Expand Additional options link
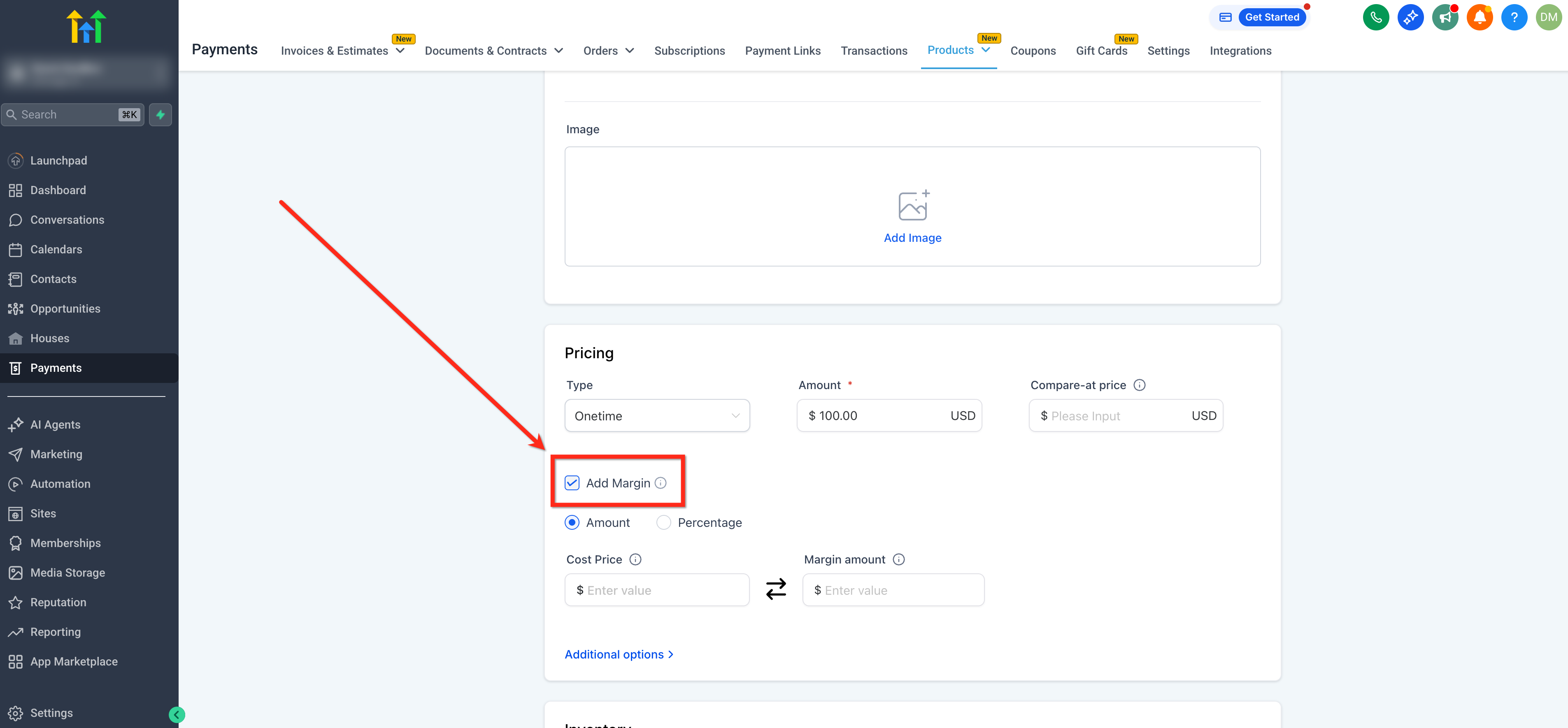Viewport: 1568px width, 728px height. click(619, 654)
